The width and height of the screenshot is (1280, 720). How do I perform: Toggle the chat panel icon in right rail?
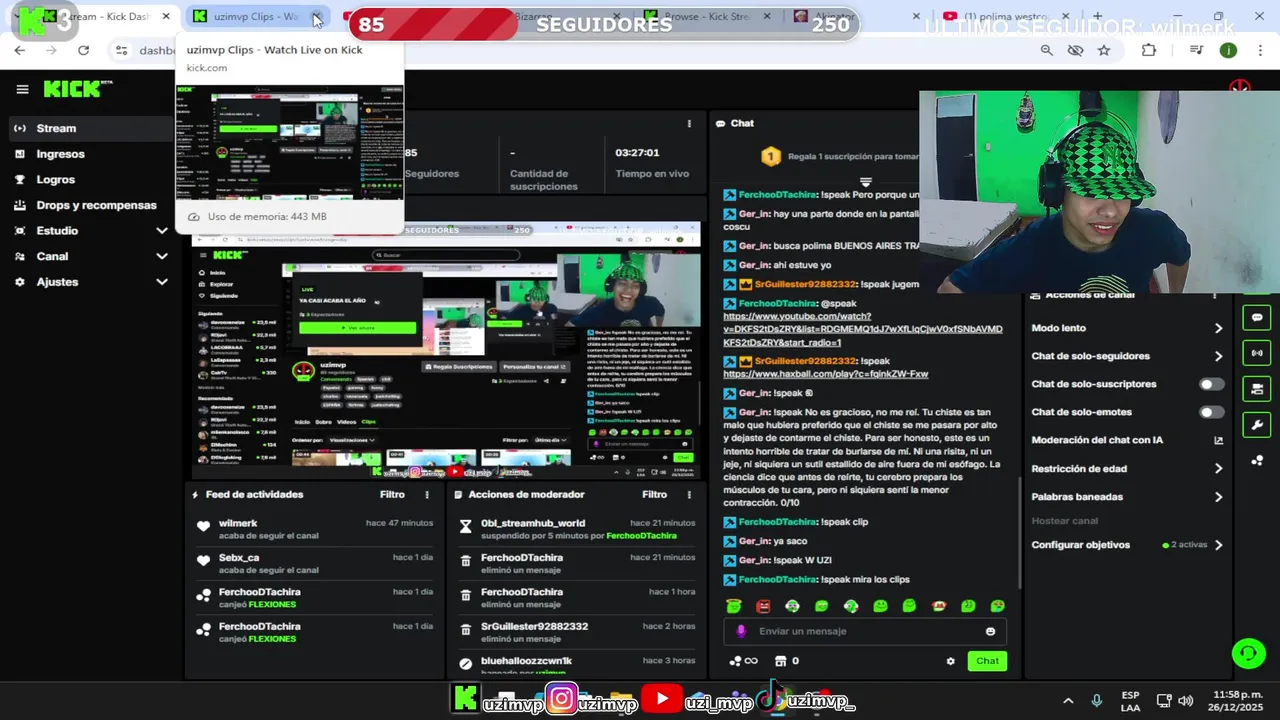[1257, 318]
